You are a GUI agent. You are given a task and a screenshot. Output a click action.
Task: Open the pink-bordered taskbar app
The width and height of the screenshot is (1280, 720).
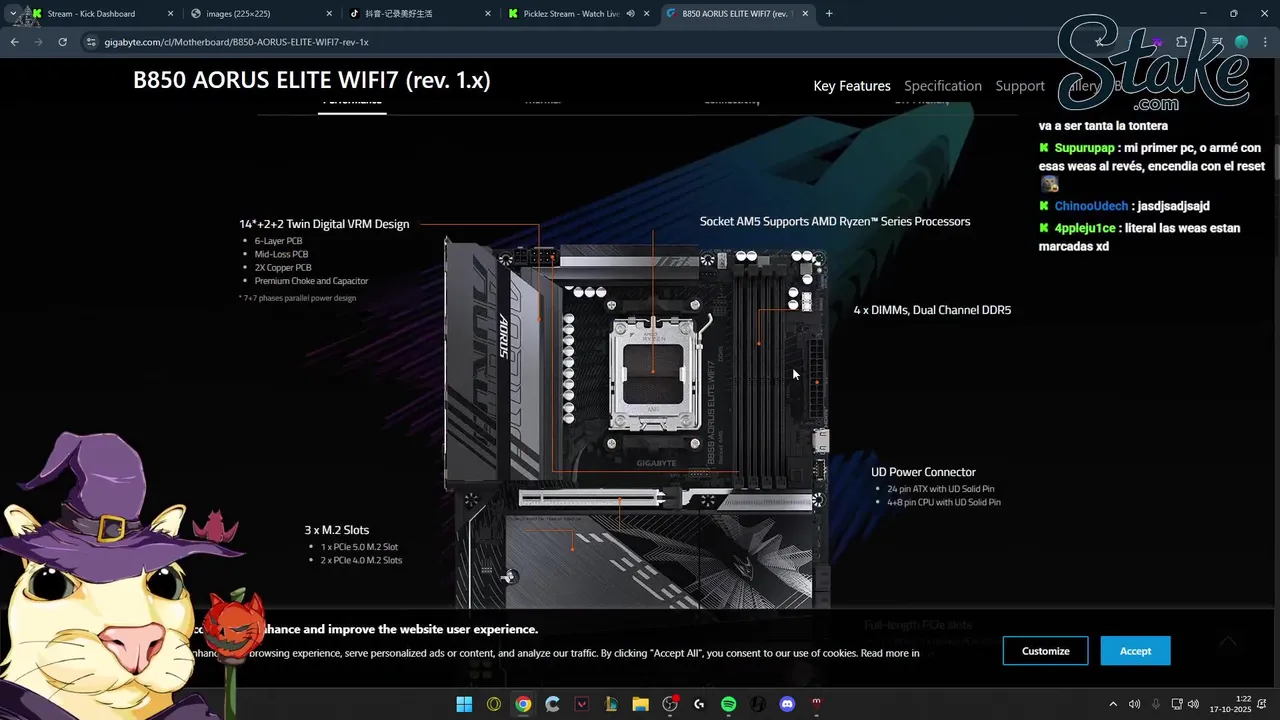pos(582,704)
